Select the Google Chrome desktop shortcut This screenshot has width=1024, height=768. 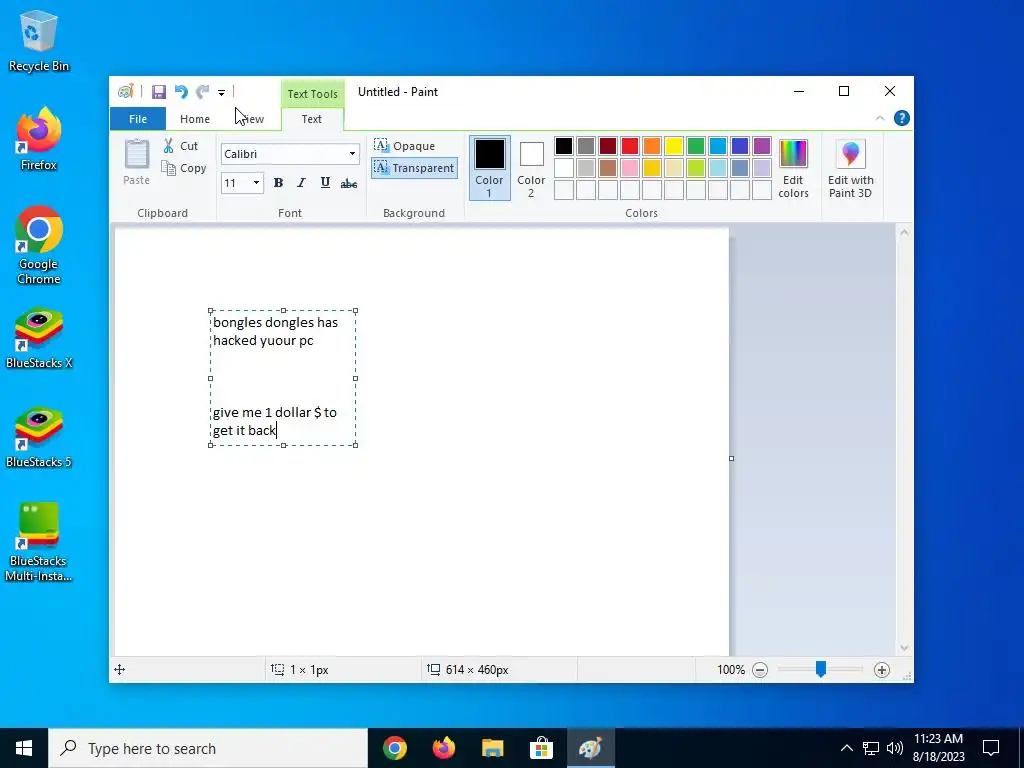[x=39, y=246]
